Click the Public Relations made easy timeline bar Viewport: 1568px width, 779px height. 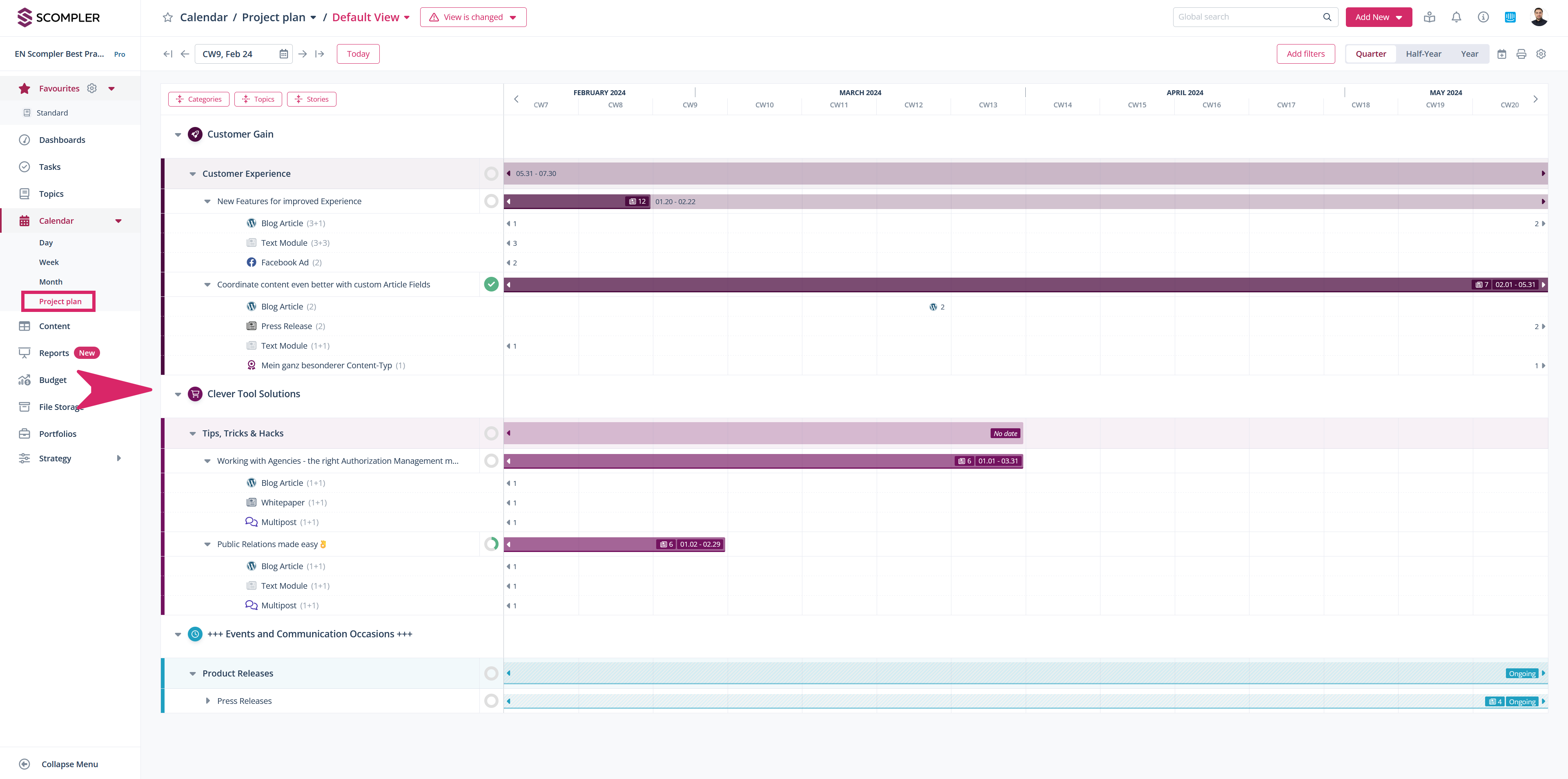pyautogui.click(x=584, y=544)
